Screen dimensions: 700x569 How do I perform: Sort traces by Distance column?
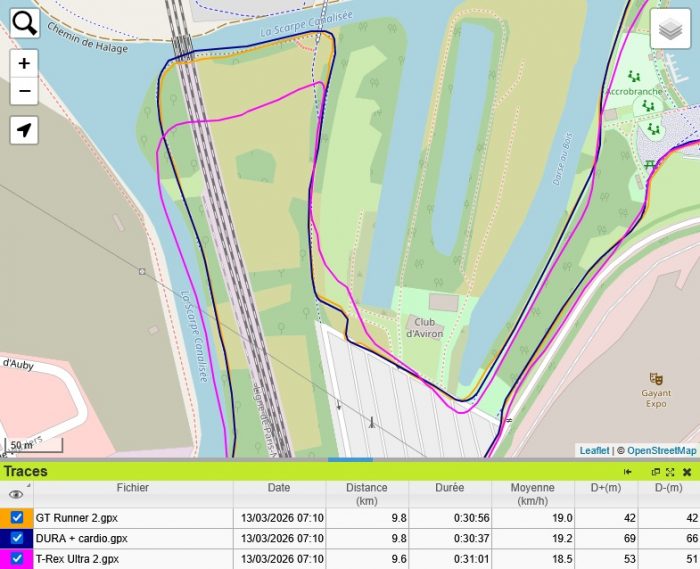coord(367,494)
